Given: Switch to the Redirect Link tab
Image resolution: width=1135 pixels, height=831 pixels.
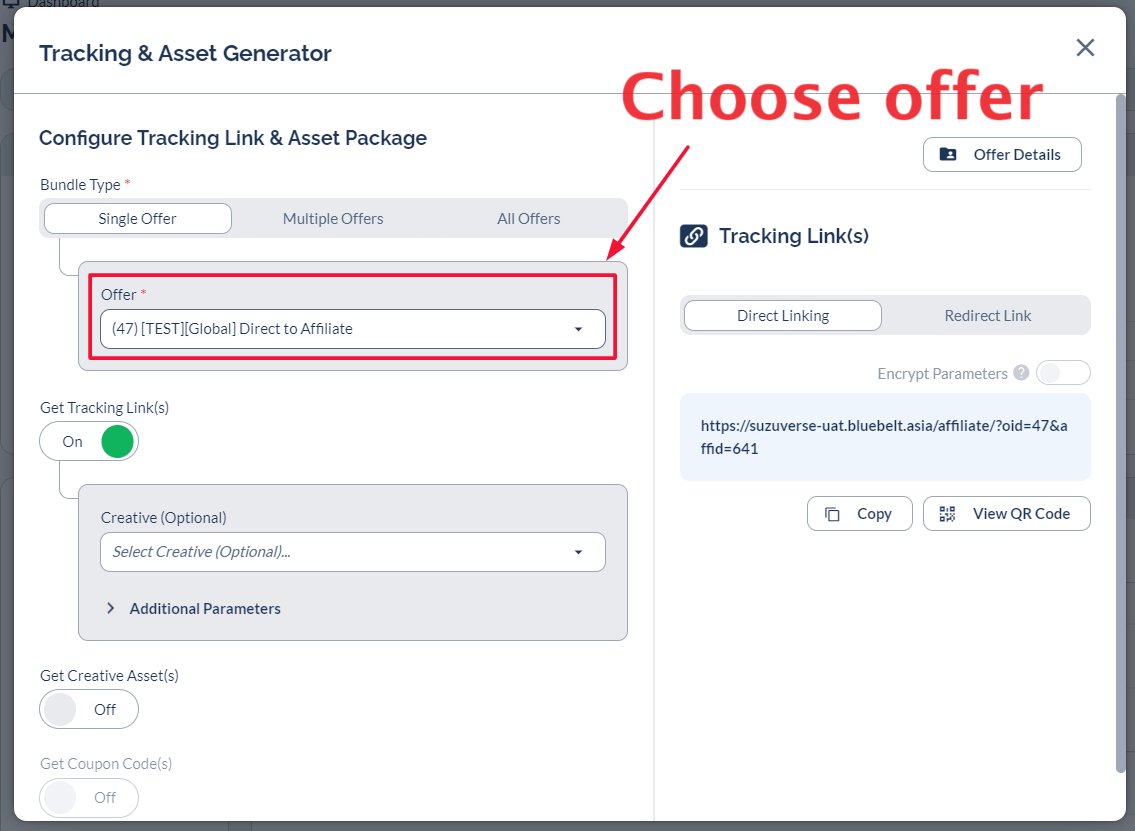Looking at the screenshot, I should [987, 316].
